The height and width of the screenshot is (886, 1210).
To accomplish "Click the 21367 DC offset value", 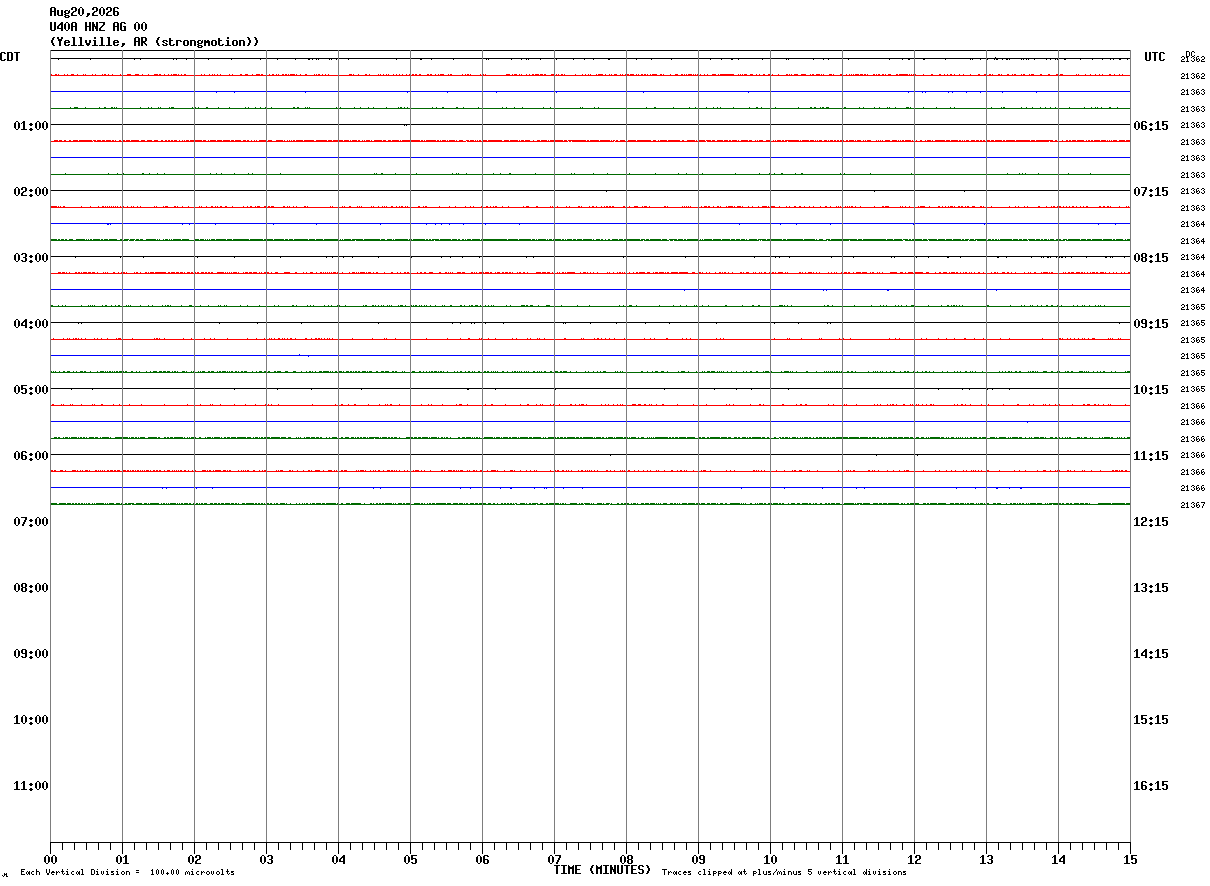I will coord(1192,505).
